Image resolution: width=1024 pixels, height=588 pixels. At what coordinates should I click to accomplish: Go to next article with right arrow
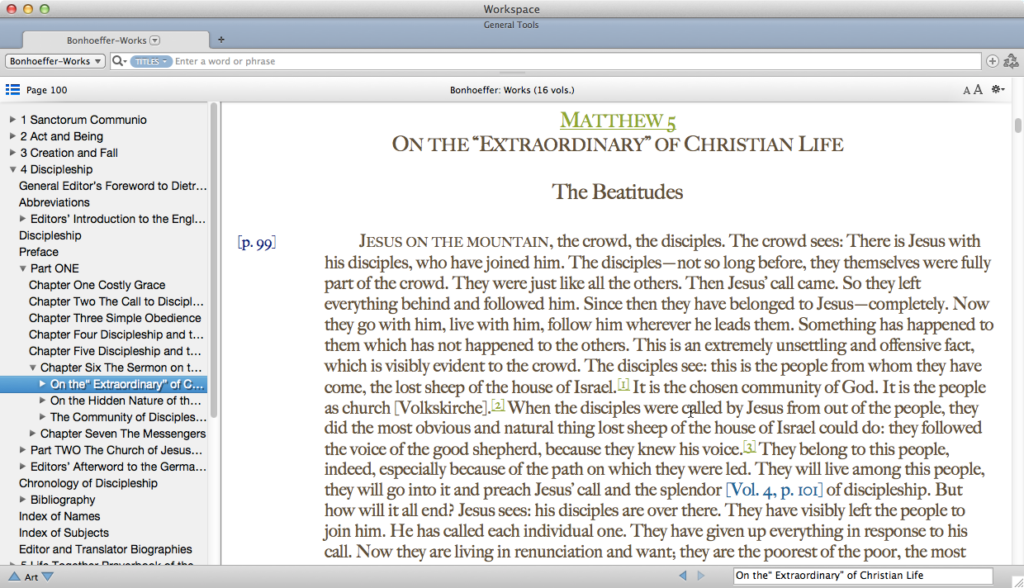(x=701, y=576)
